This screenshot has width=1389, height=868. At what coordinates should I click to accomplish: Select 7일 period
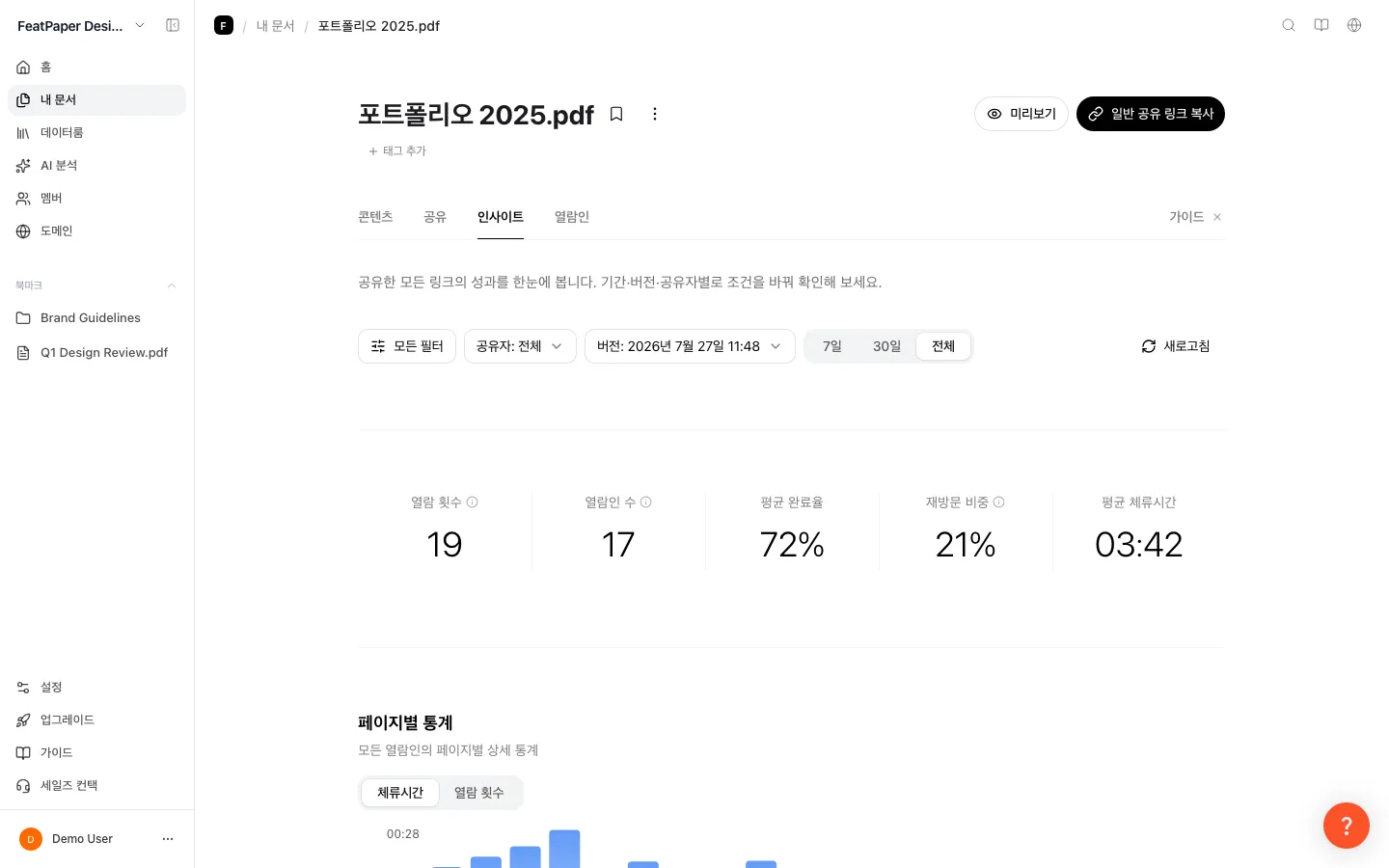point(832,346)
